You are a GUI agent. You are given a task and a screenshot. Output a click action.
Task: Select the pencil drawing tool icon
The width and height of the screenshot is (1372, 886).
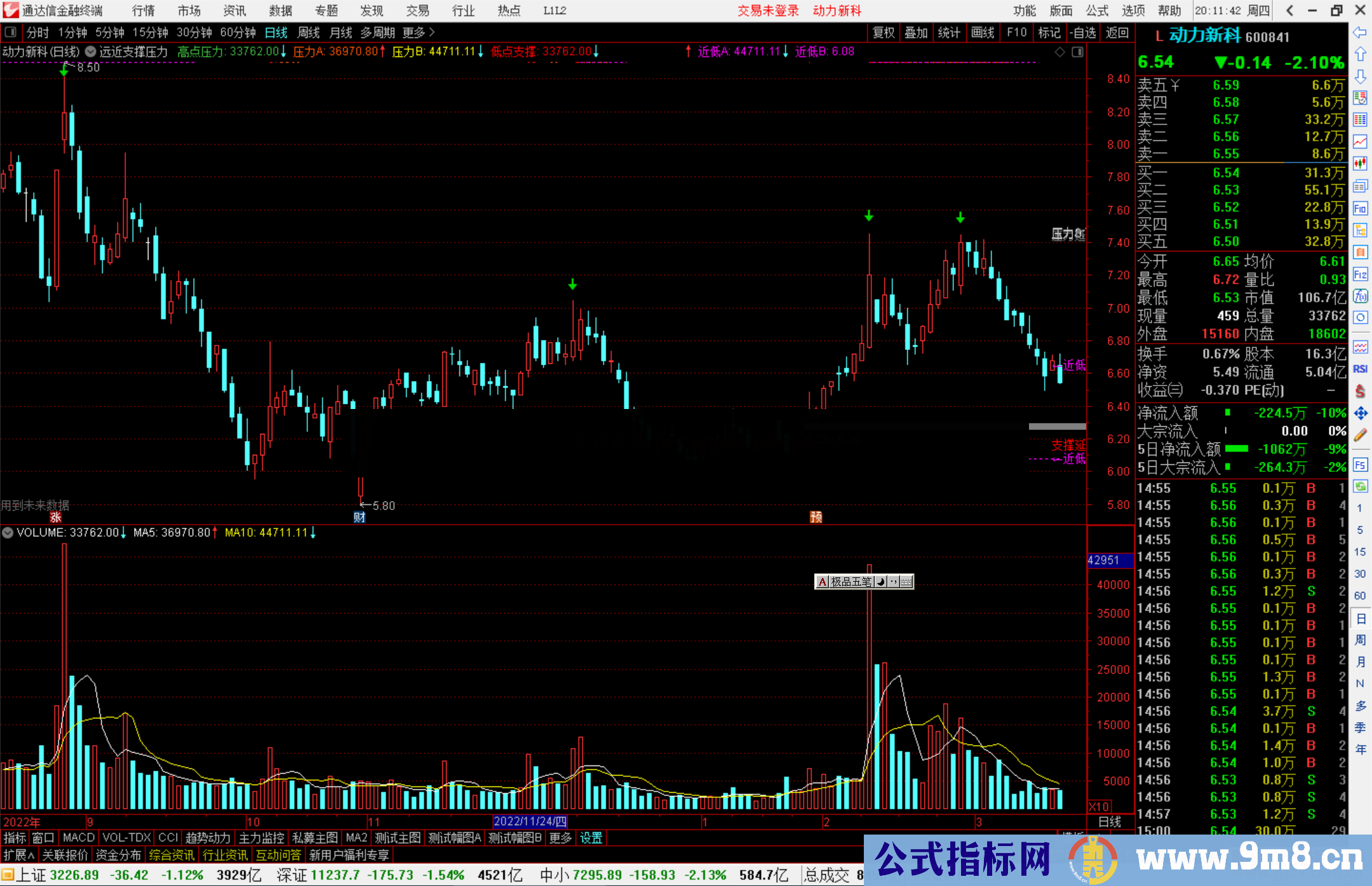[x=1360, y=435]
